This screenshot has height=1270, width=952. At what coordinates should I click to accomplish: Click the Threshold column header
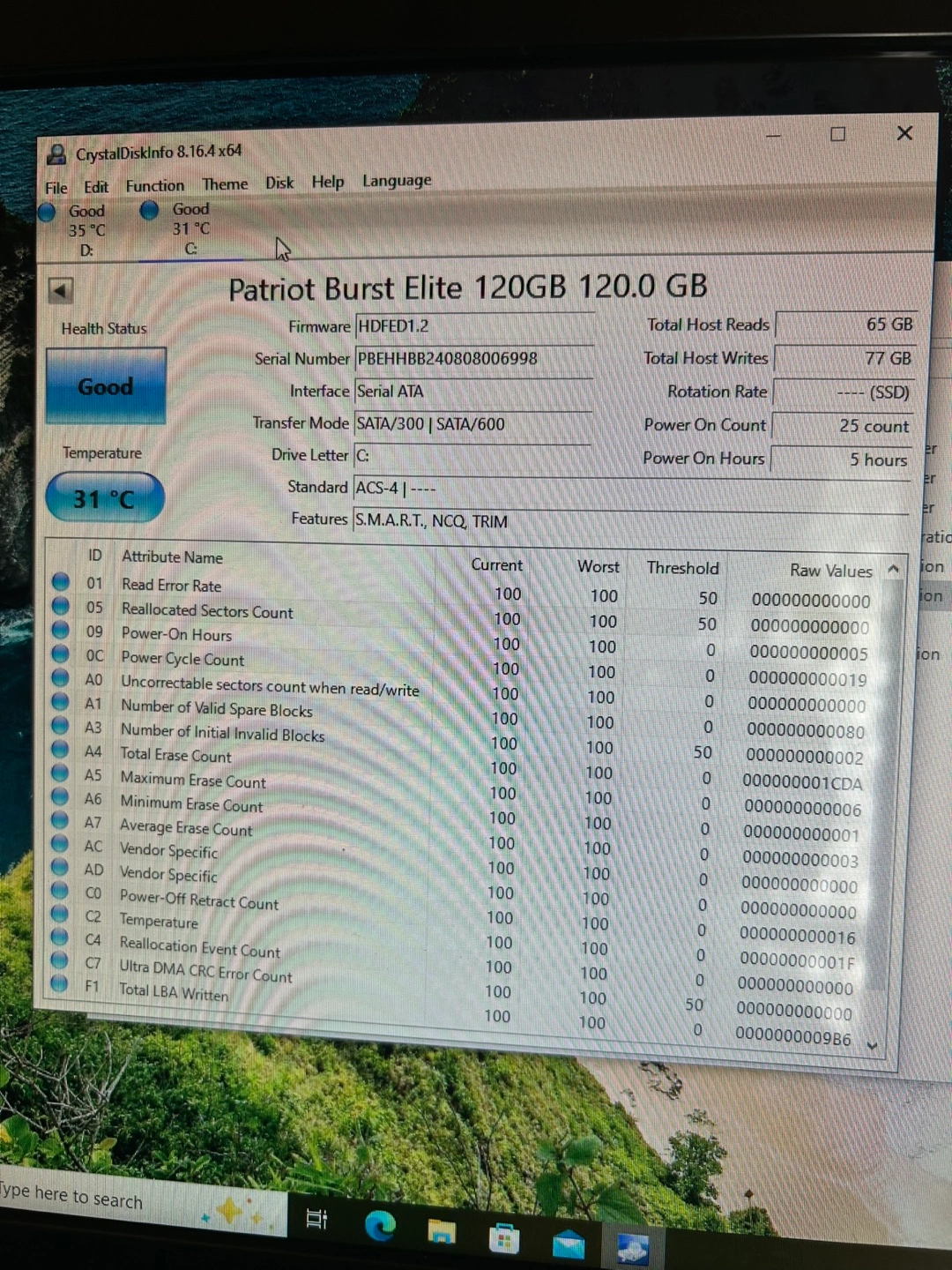point(683,568)
